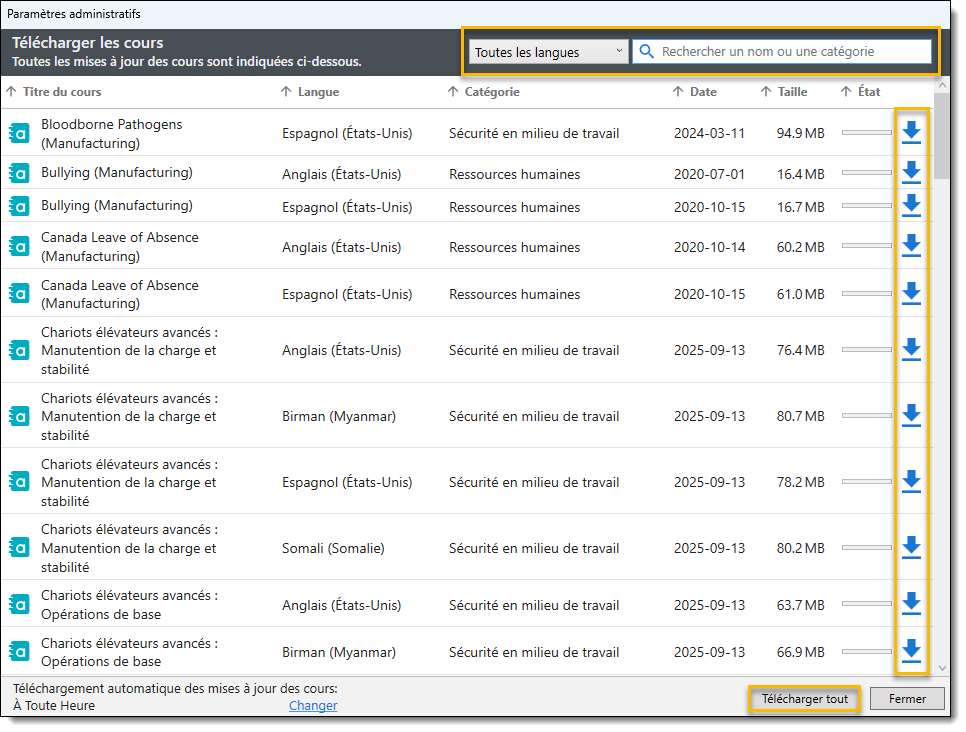Sort by Taille column header
The height and width of the screenshot is (732, 966).
pos(791,92)
